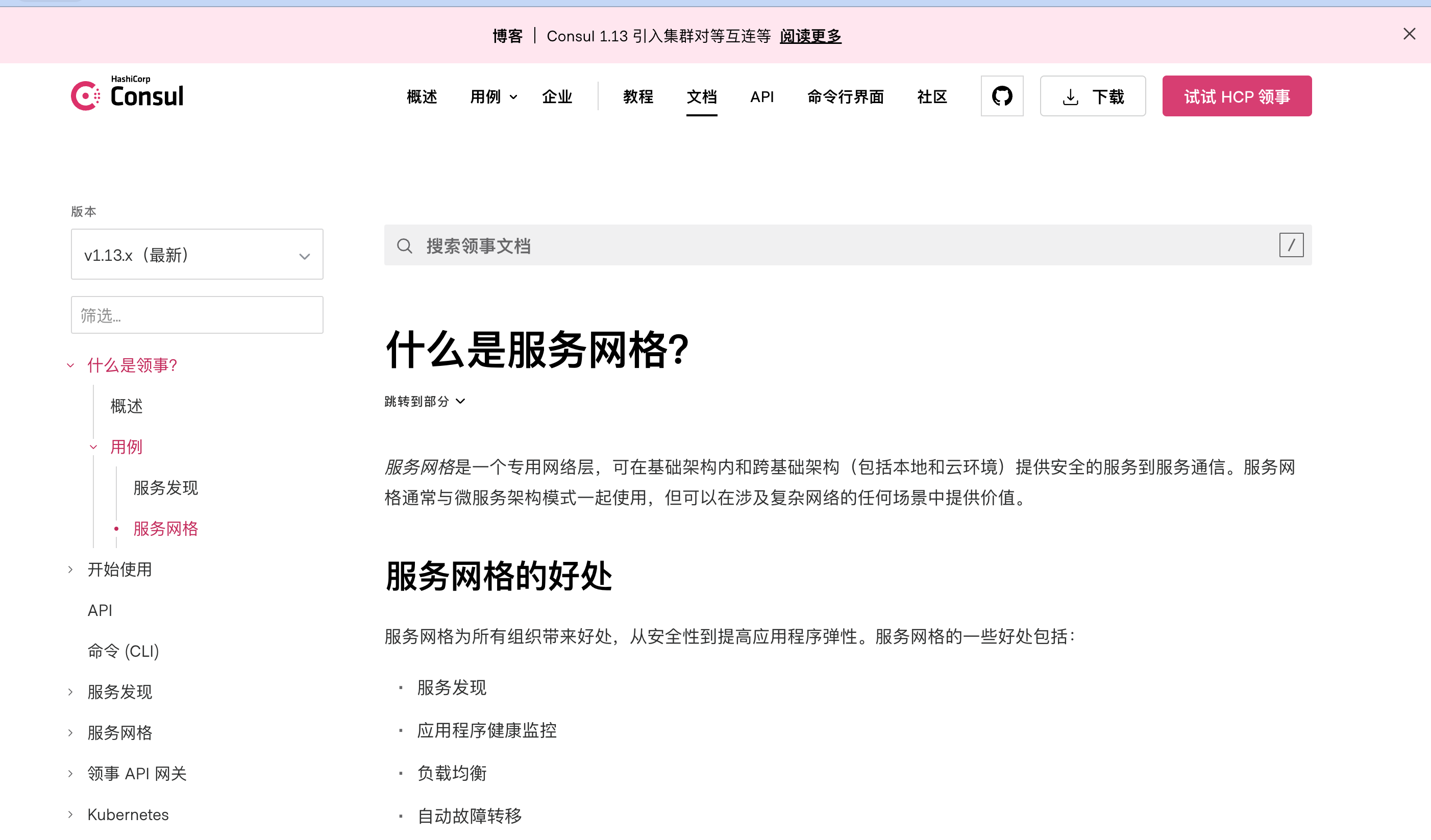This screenshot has height=840, width=1431.
Task: Open the v1.13.x version dropdown
Action: [x=196, y=255]
